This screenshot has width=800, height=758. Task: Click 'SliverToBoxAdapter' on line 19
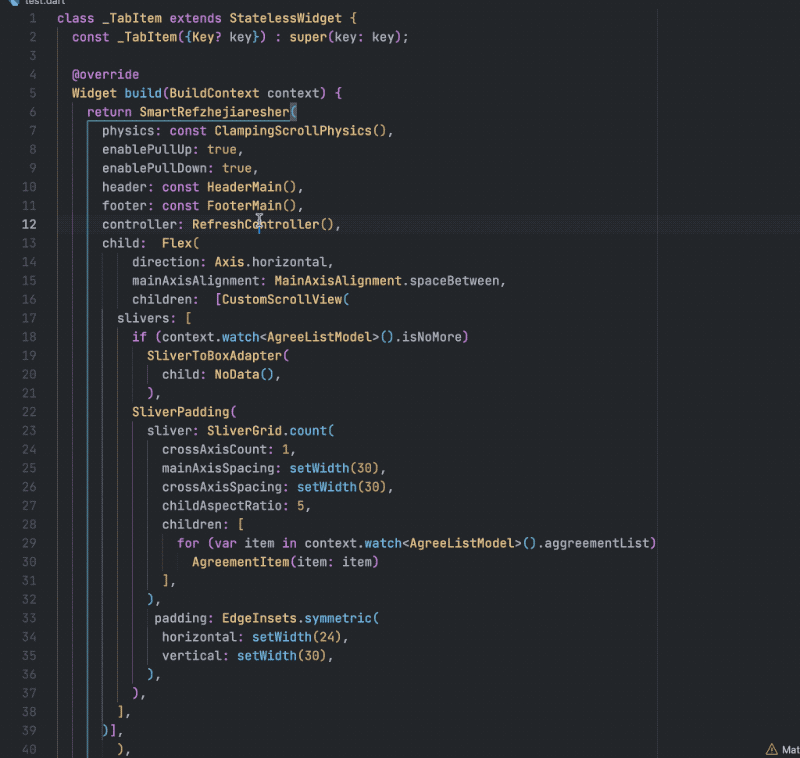tap(214, 356)
